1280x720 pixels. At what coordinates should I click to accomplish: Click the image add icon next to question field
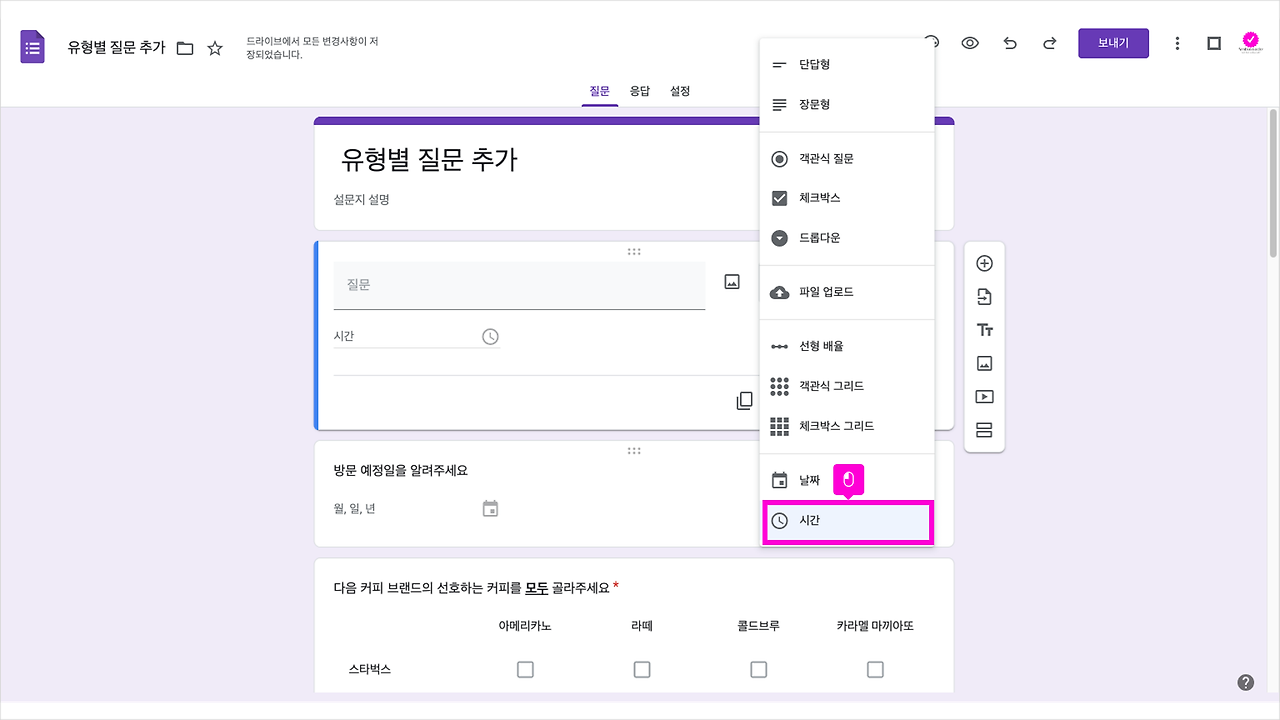click(x=731, y=280)
